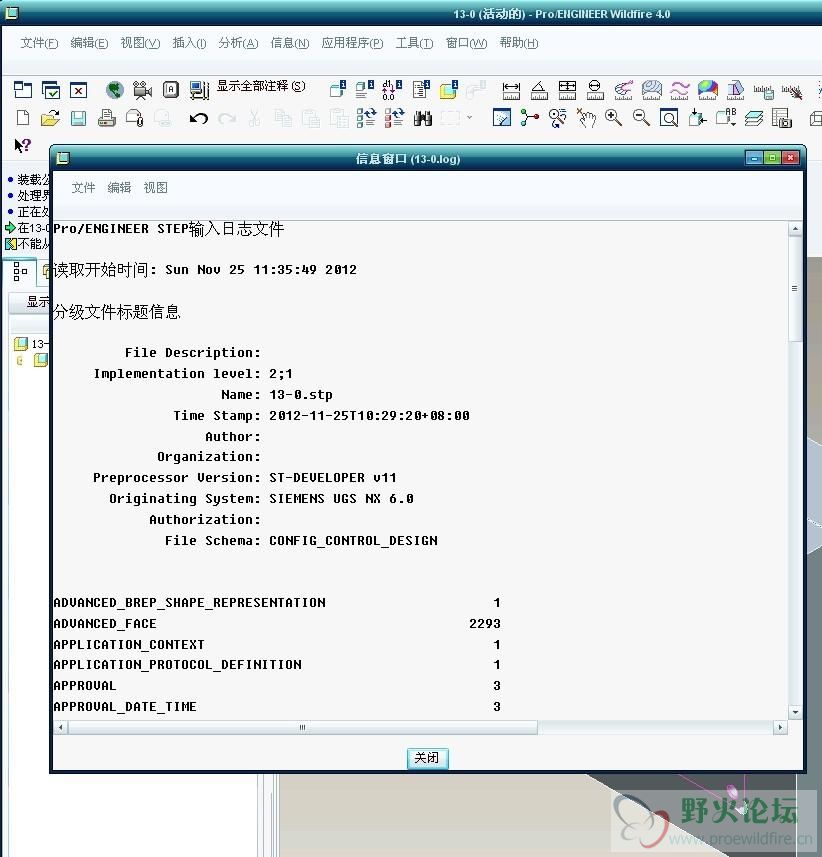Open the 应用程序(P) menu

point(353,43)
